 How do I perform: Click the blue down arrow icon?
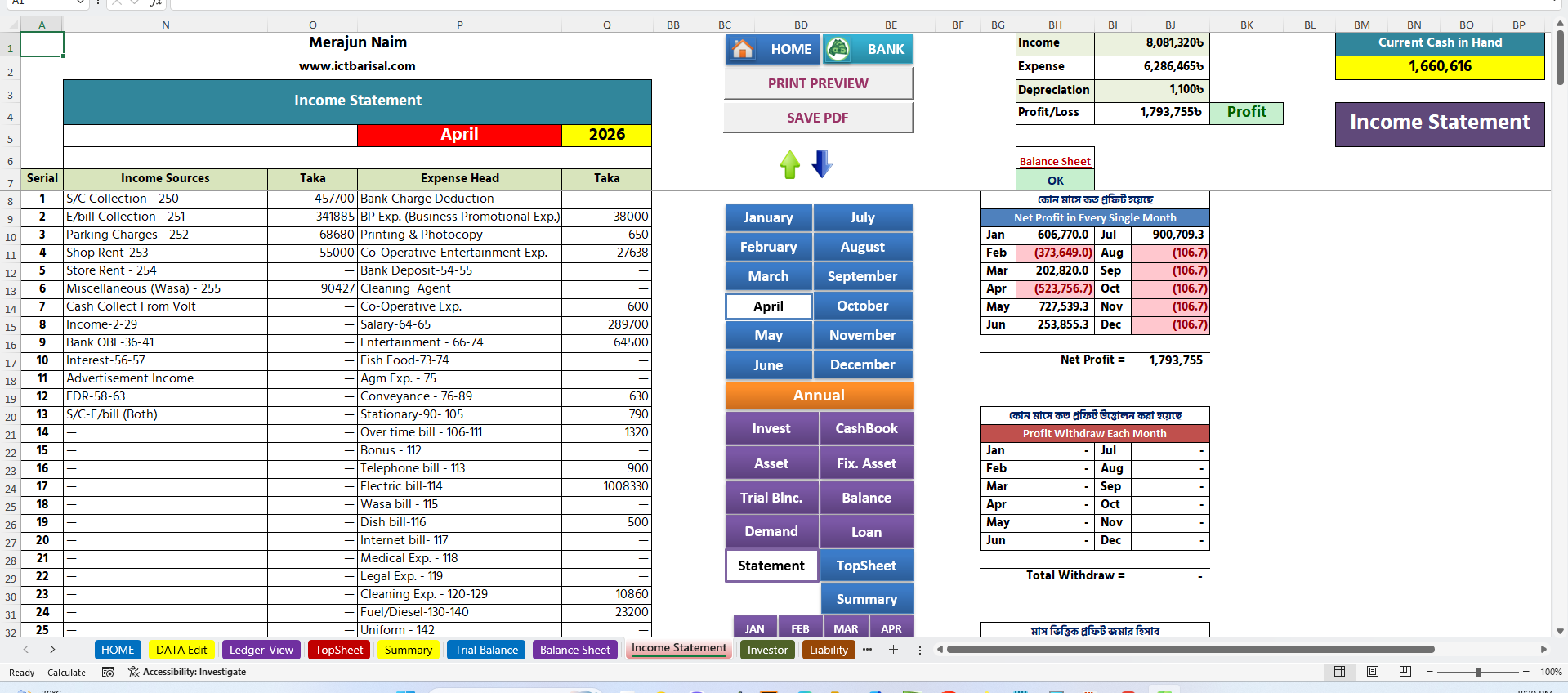pos(822,164)
